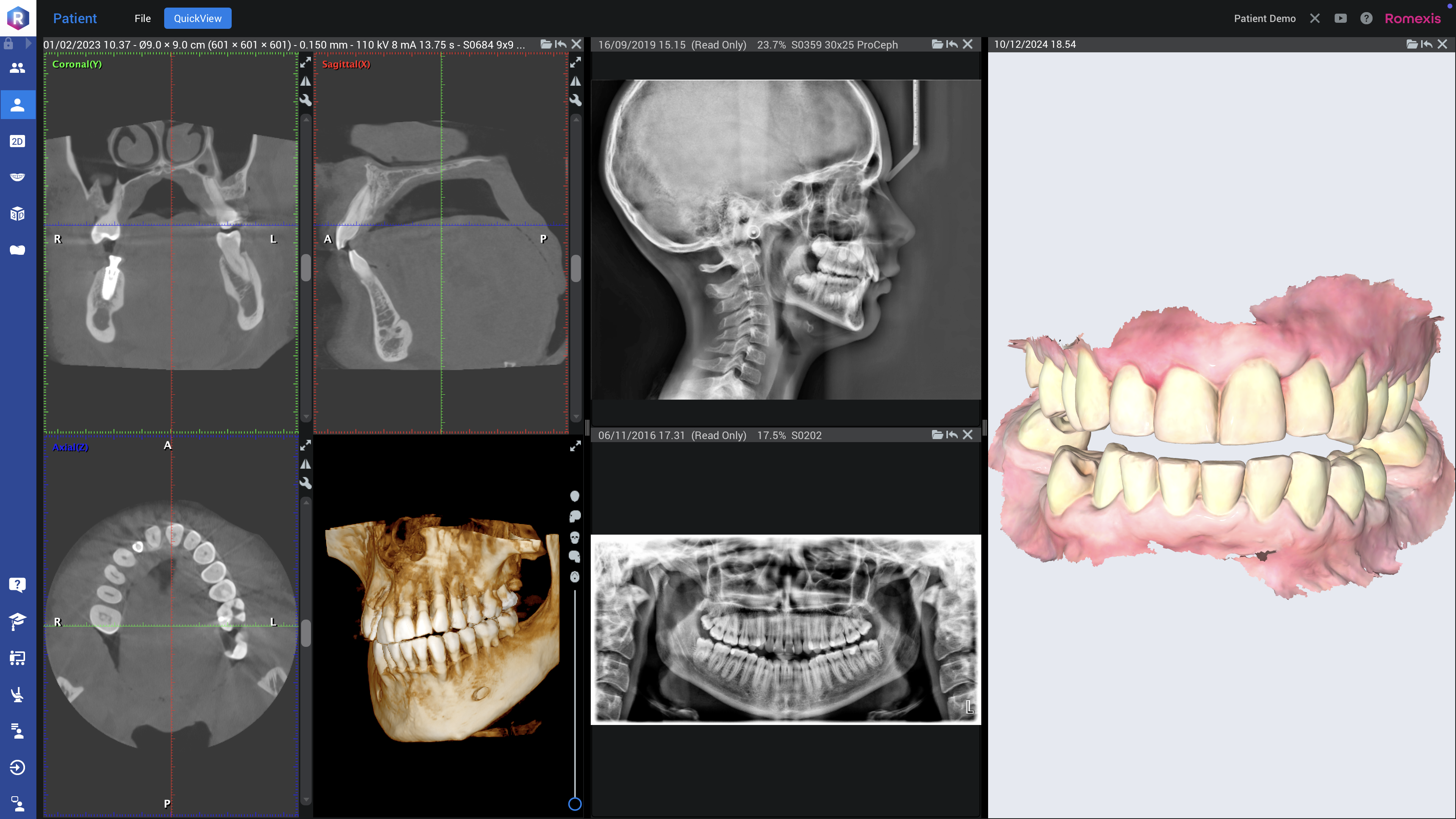The height and width of the screenshot is (819, 1456).
Task: Set the 3D rendering to frontal skull view
Action: [x=575, y=537]
